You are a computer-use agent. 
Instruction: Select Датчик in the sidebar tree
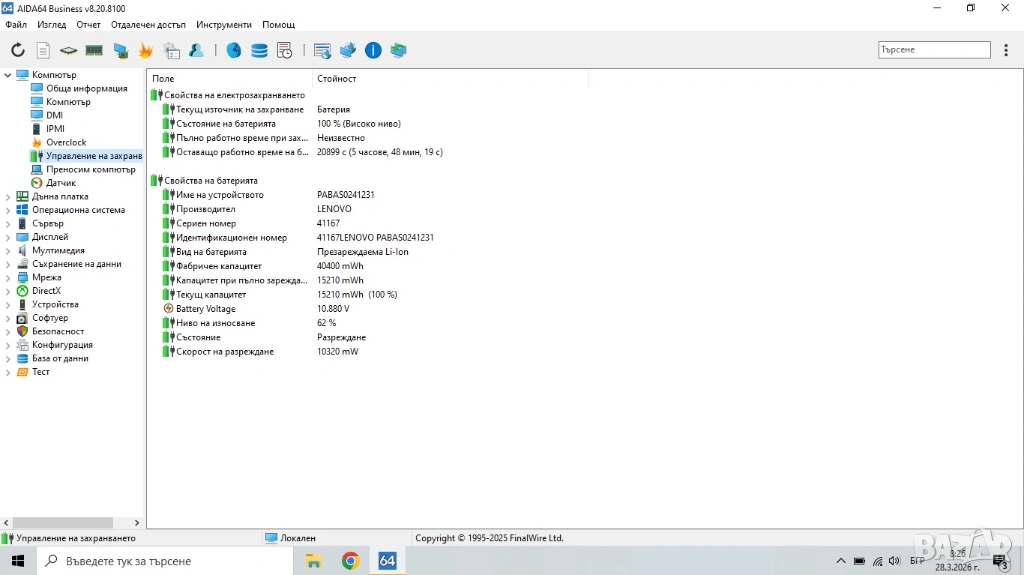(60, 183)
